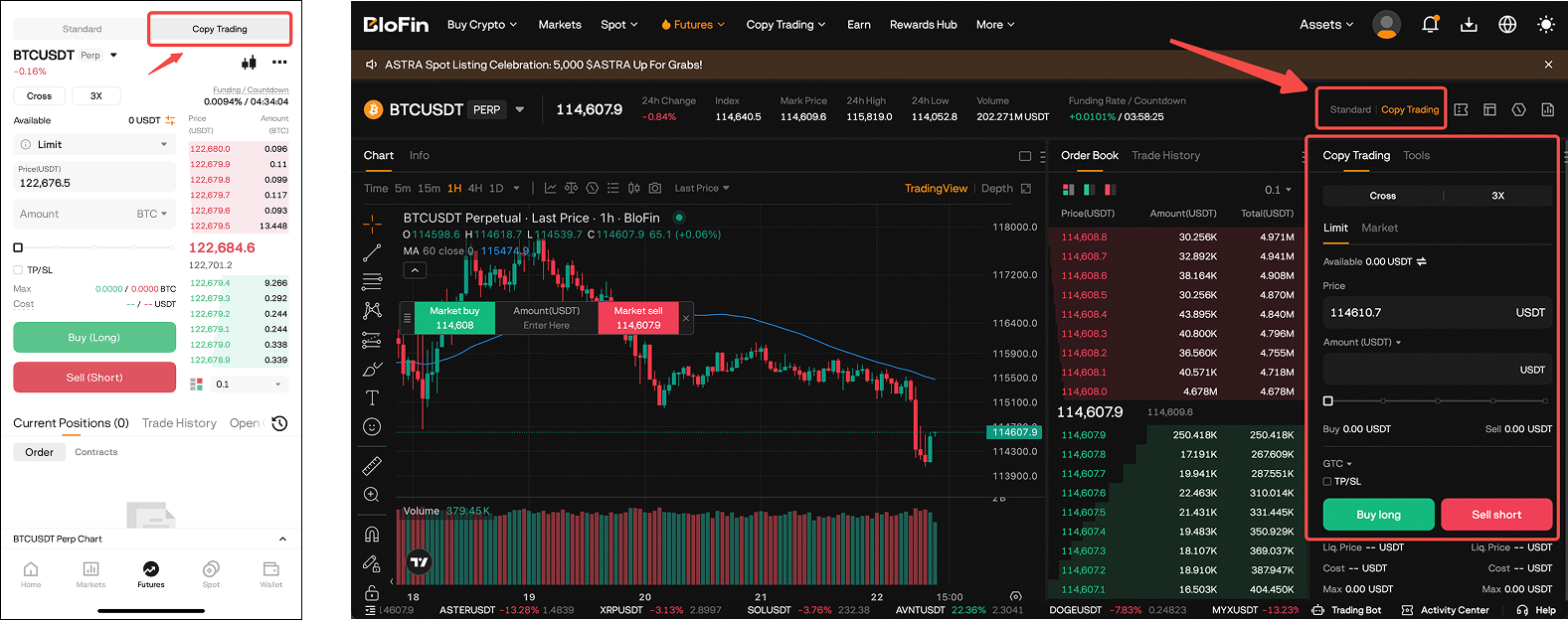Toggle the magnet mode tool

(372, 534)
